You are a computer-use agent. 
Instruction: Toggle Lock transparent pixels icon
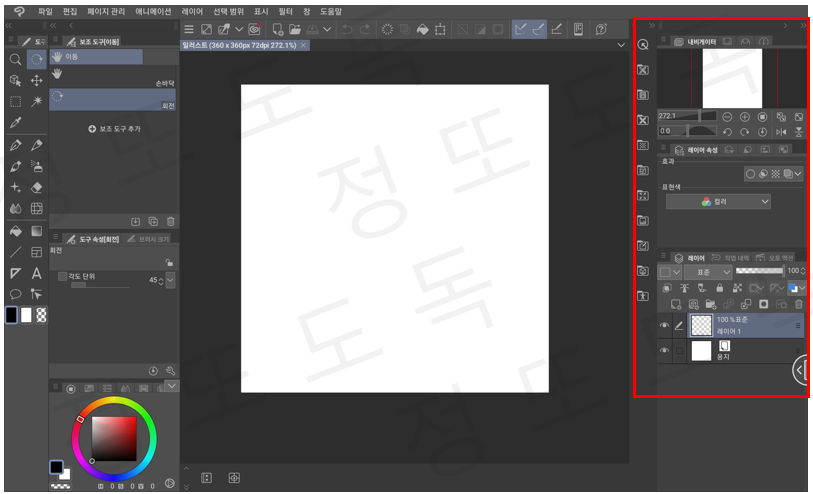tap(737, 288)
